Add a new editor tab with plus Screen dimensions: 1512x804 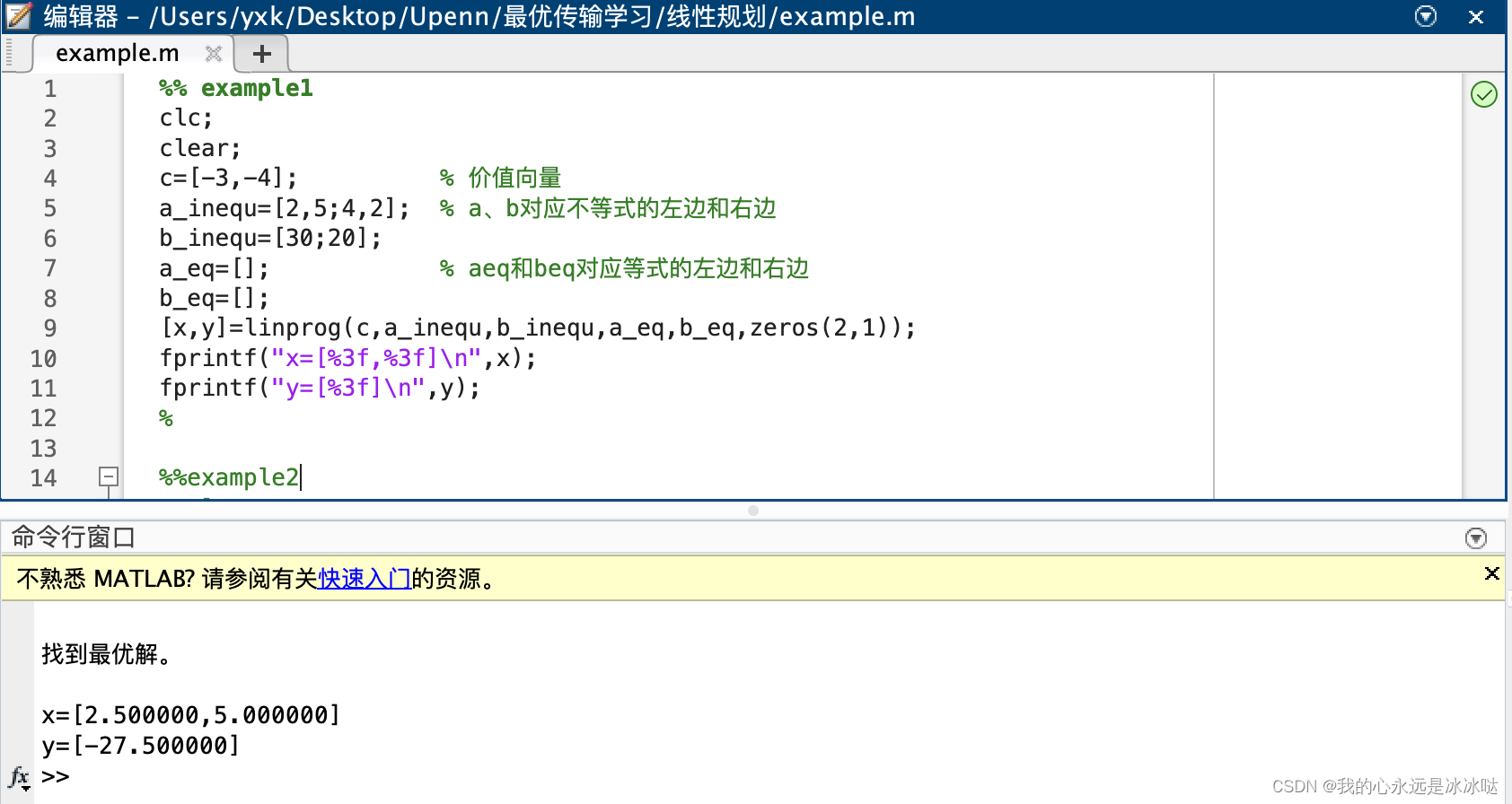click(x=261, y=54)
